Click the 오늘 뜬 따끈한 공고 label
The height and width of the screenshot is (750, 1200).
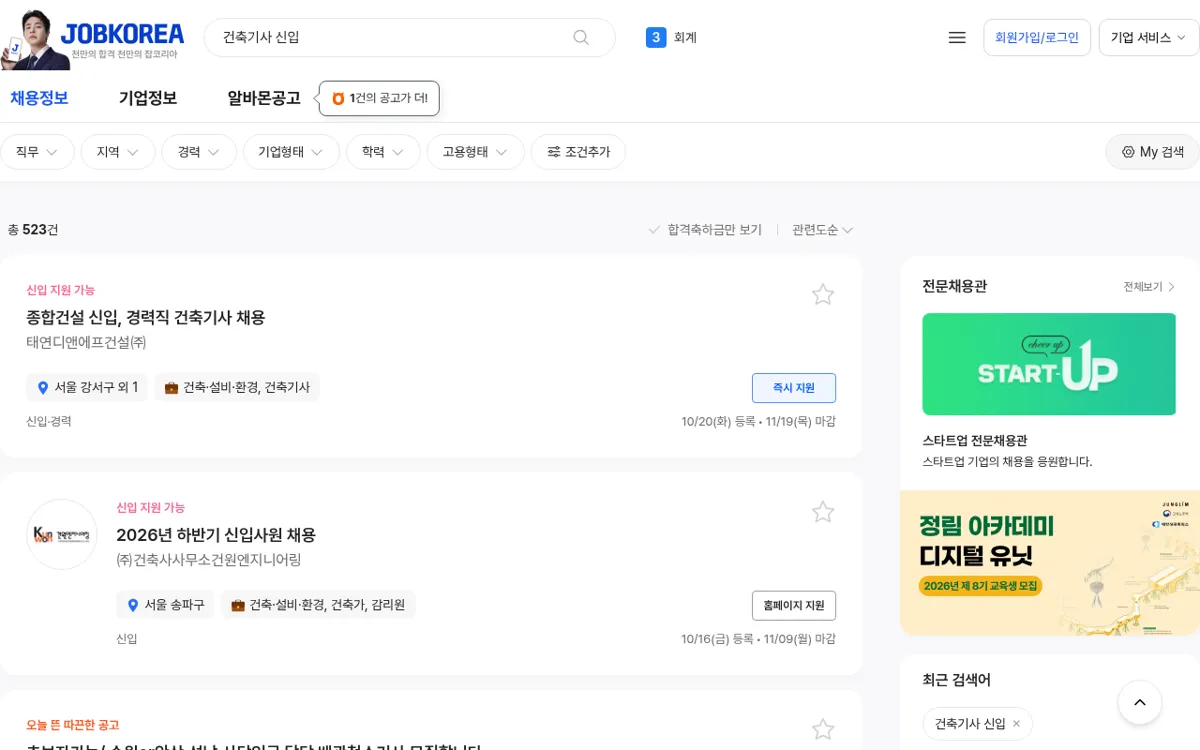tap(73, 725)
